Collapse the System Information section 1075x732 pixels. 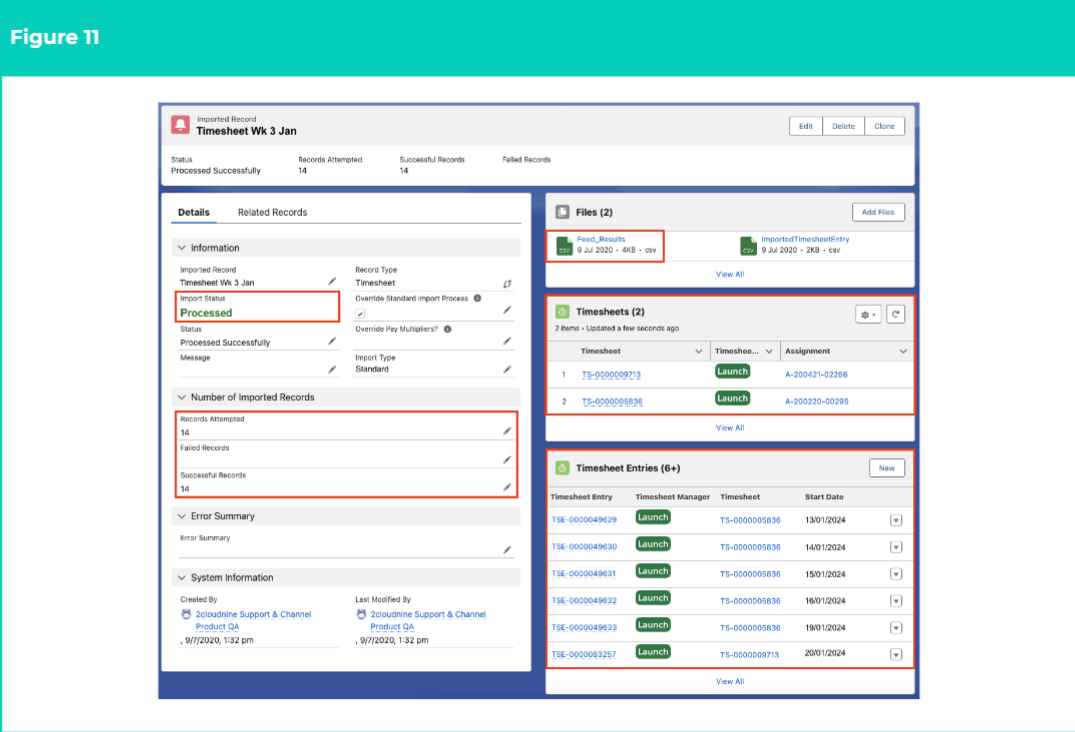pyautogui.click(x=182, y=578)
